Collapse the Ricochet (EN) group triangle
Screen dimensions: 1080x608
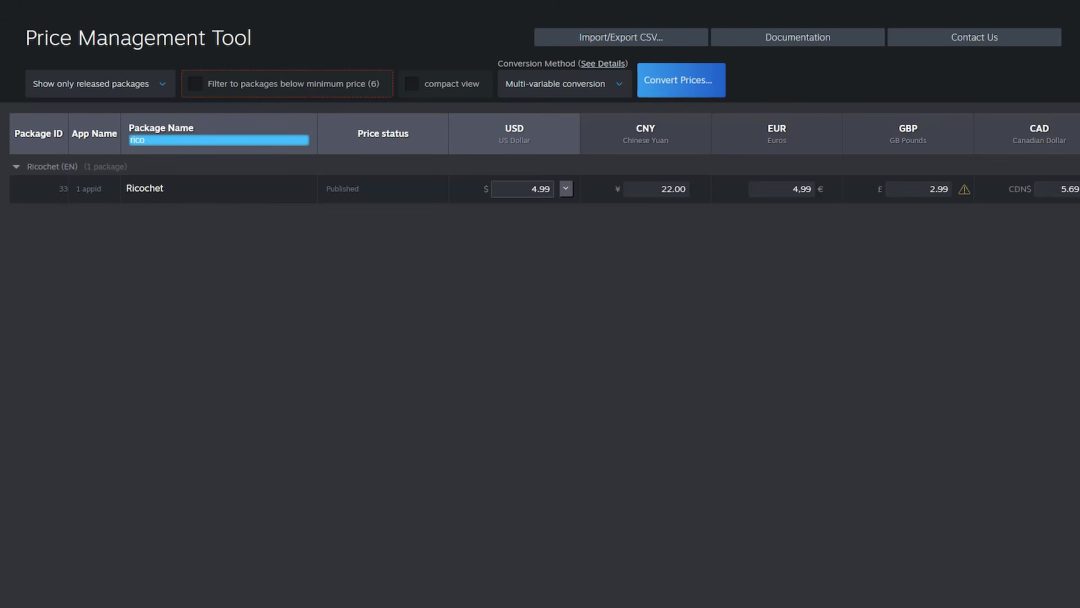(16, 167)
